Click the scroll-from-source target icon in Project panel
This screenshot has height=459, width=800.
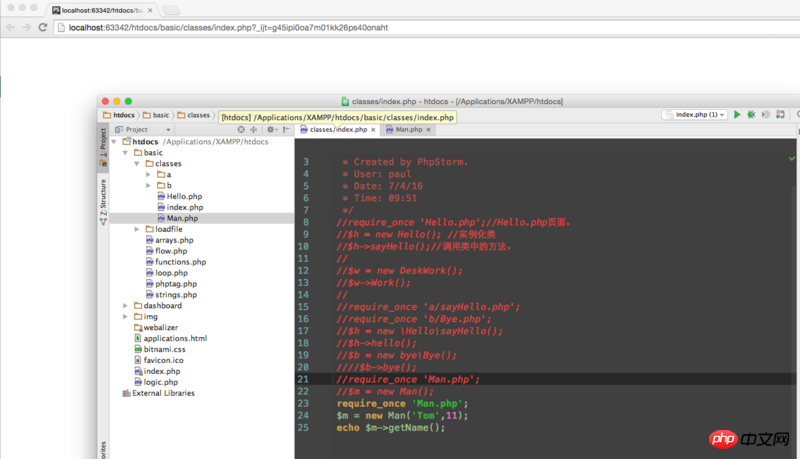[242, 130]
